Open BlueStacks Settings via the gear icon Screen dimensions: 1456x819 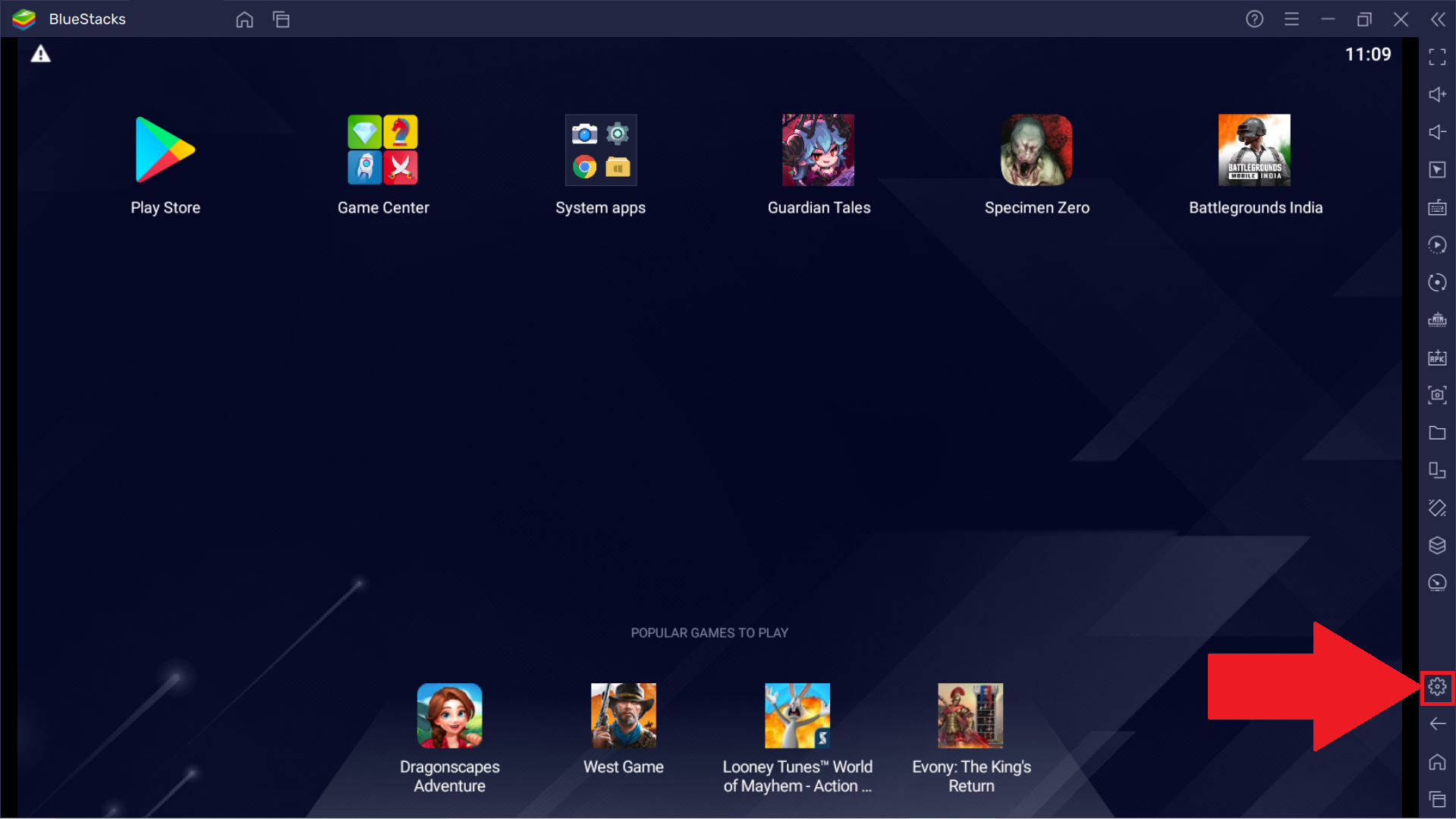pos(1437,687)
